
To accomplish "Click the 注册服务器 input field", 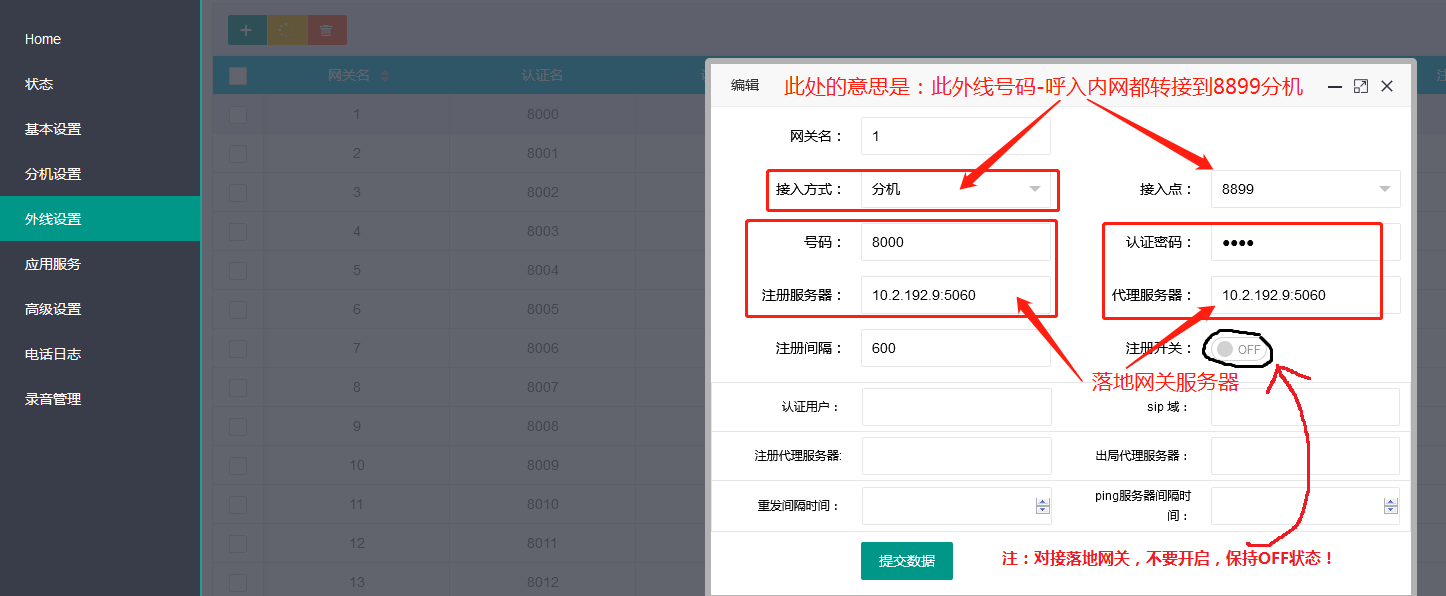I will (x=955, y=295).
